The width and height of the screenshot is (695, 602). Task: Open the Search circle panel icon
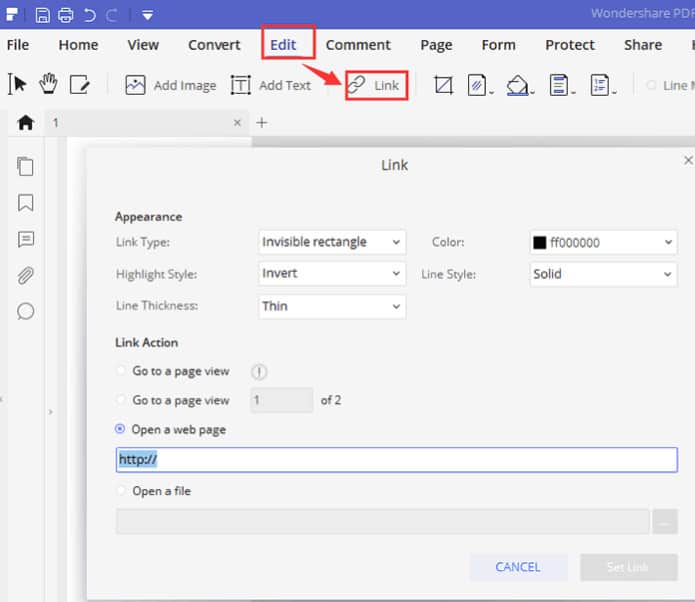25,311
